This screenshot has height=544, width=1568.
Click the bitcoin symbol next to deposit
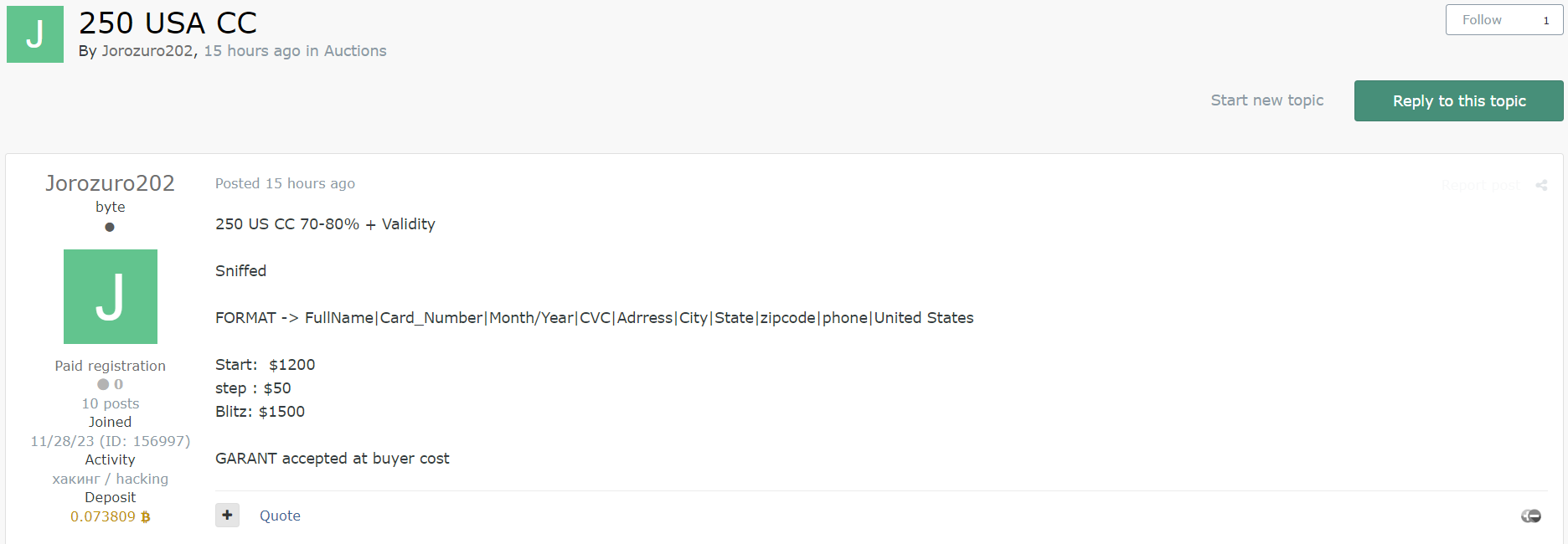click(x=146, y=517)
